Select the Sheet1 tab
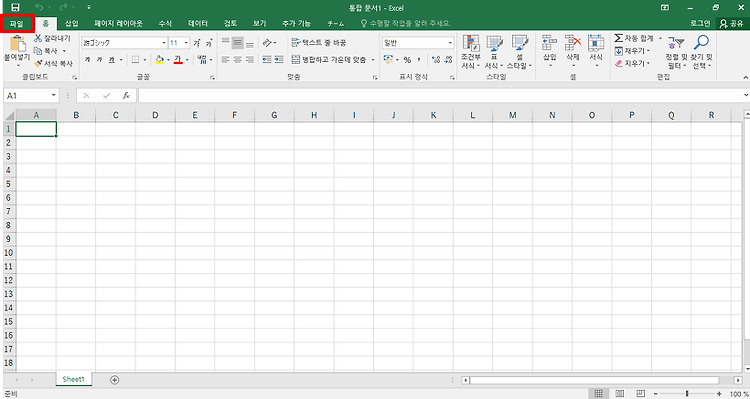 tap(74, 379)
